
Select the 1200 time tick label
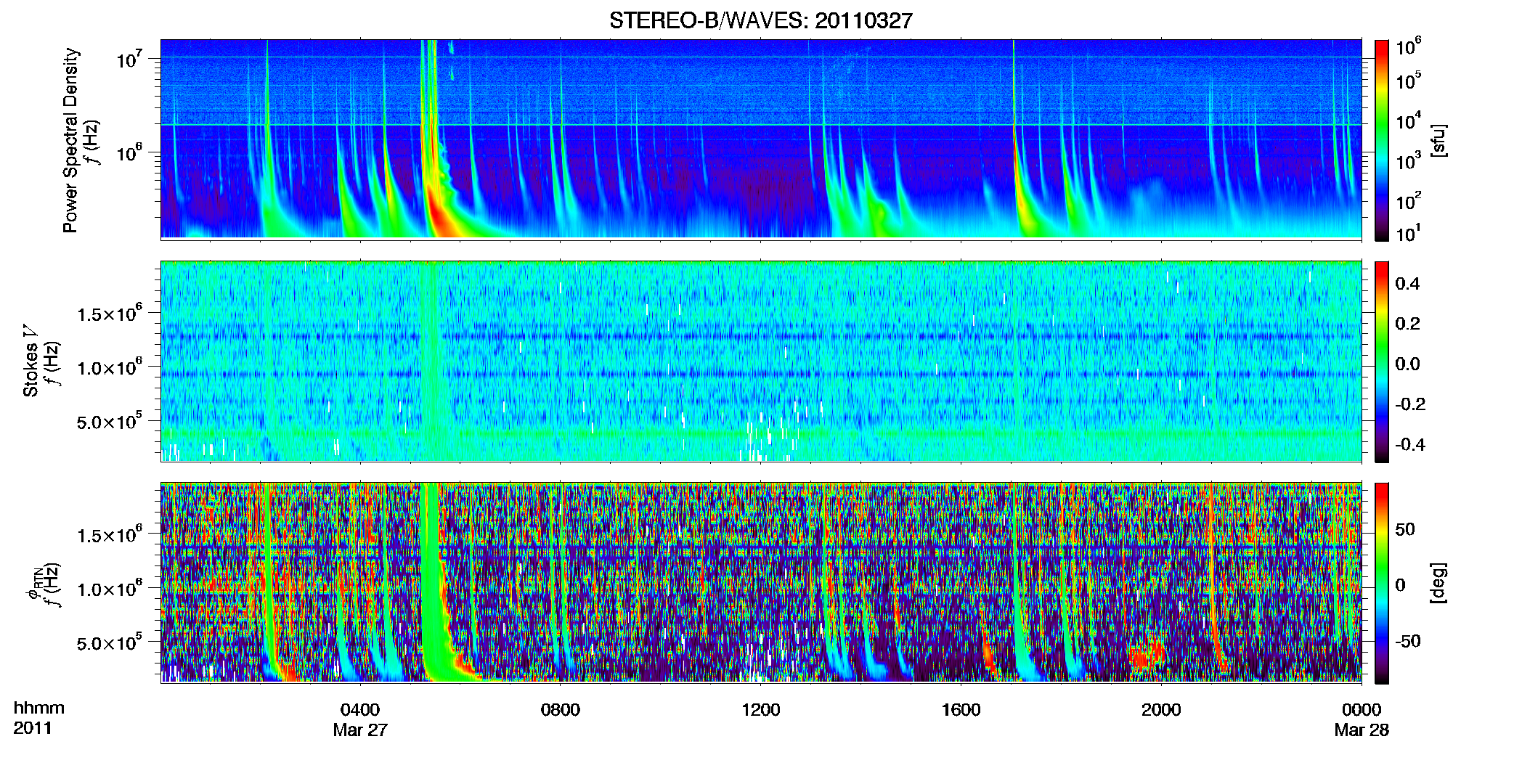click(761, 709)
